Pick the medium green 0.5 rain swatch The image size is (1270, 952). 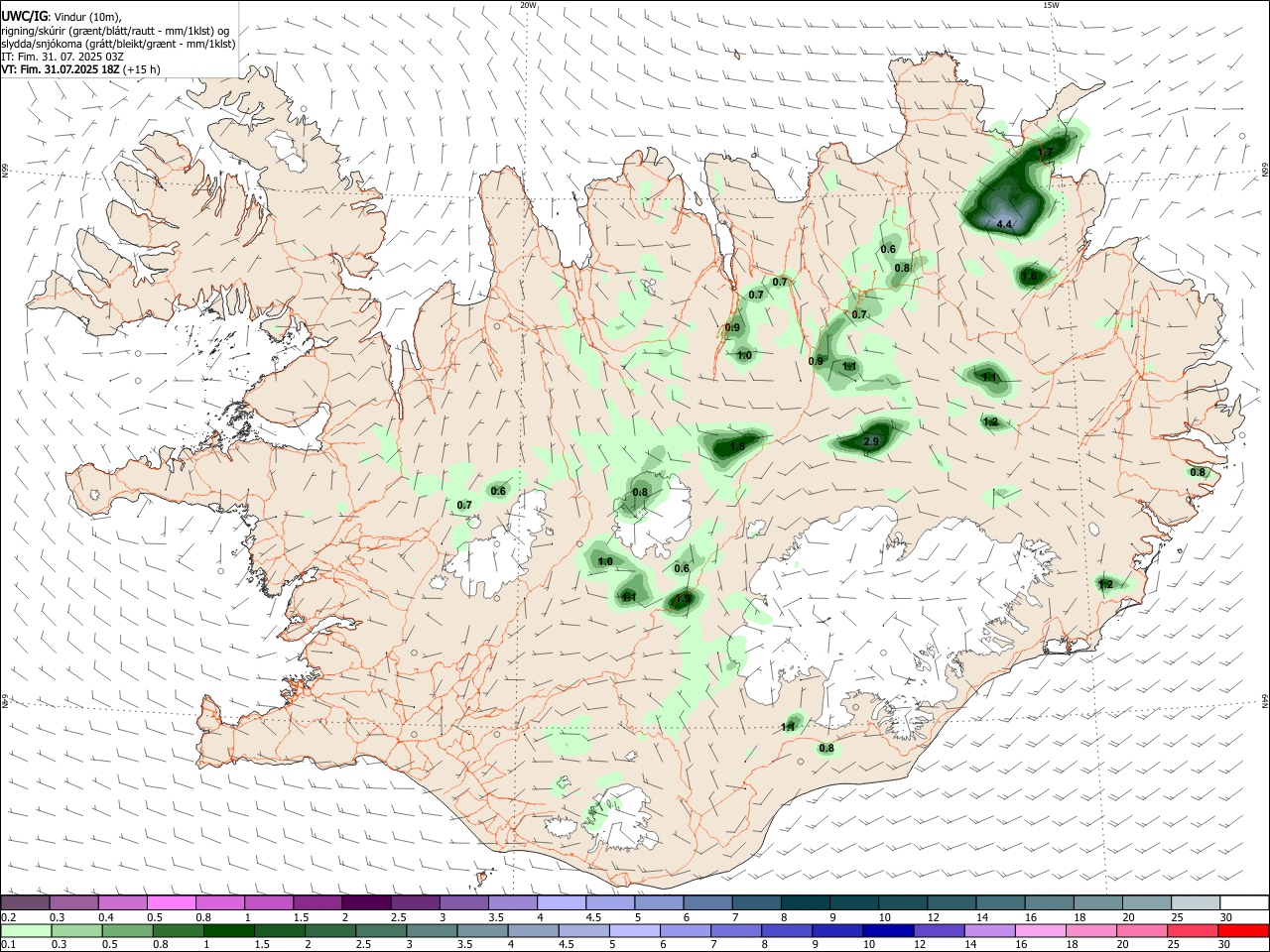tap(128, 930)
